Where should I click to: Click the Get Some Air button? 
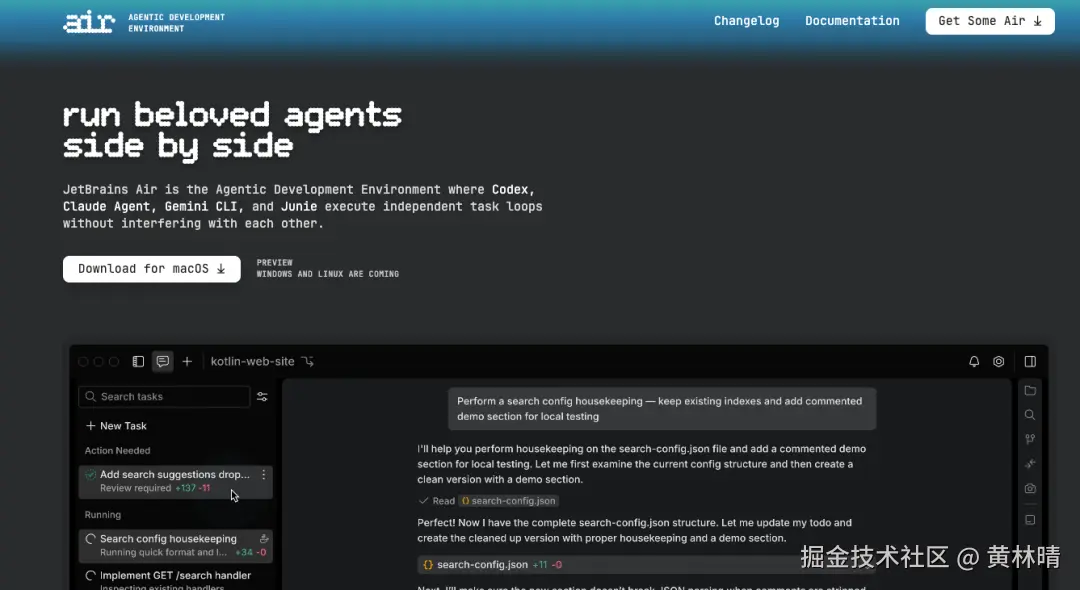point(990,21)
